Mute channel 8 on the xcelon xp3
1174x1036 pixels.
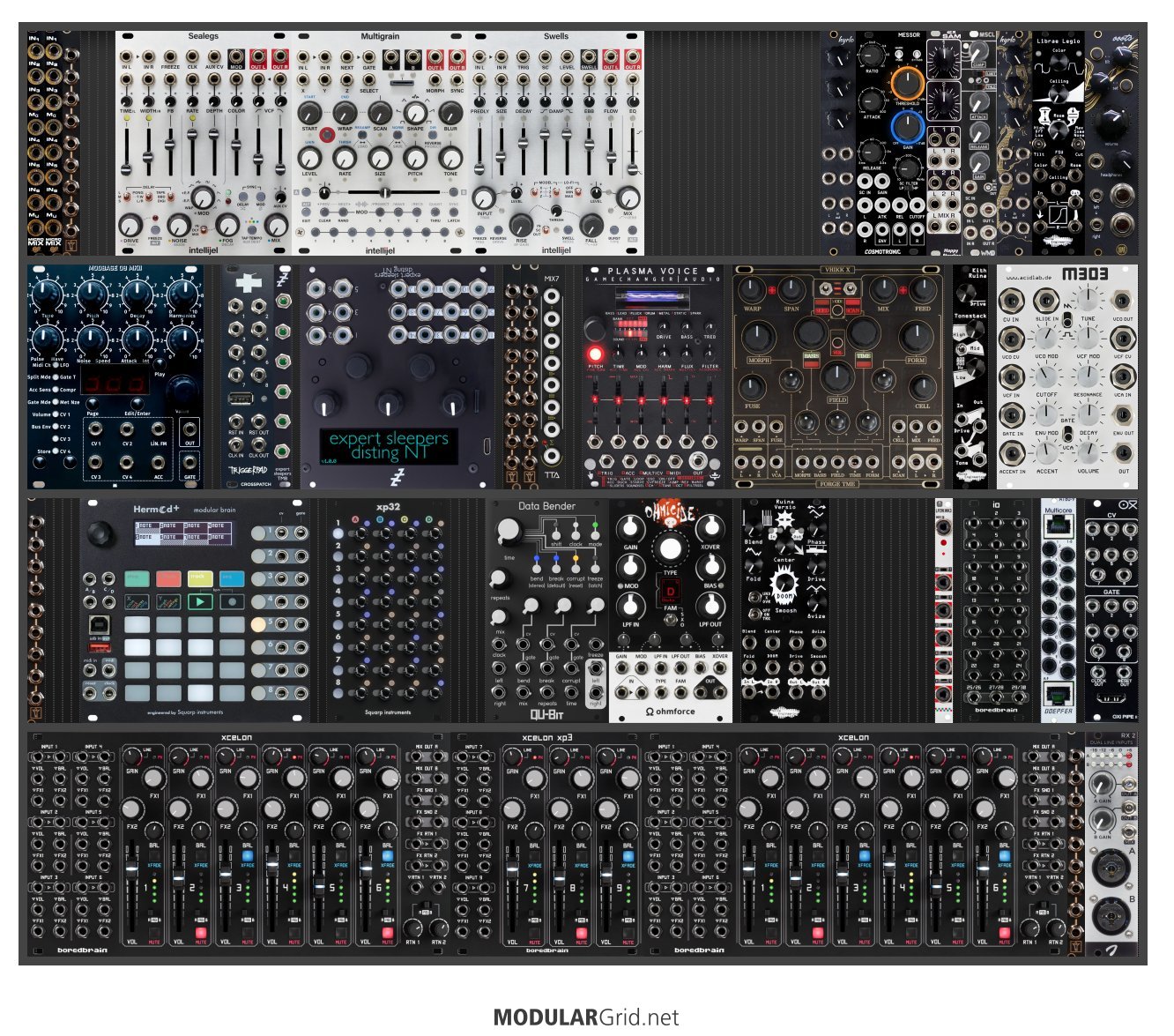[x=582, y=933]
